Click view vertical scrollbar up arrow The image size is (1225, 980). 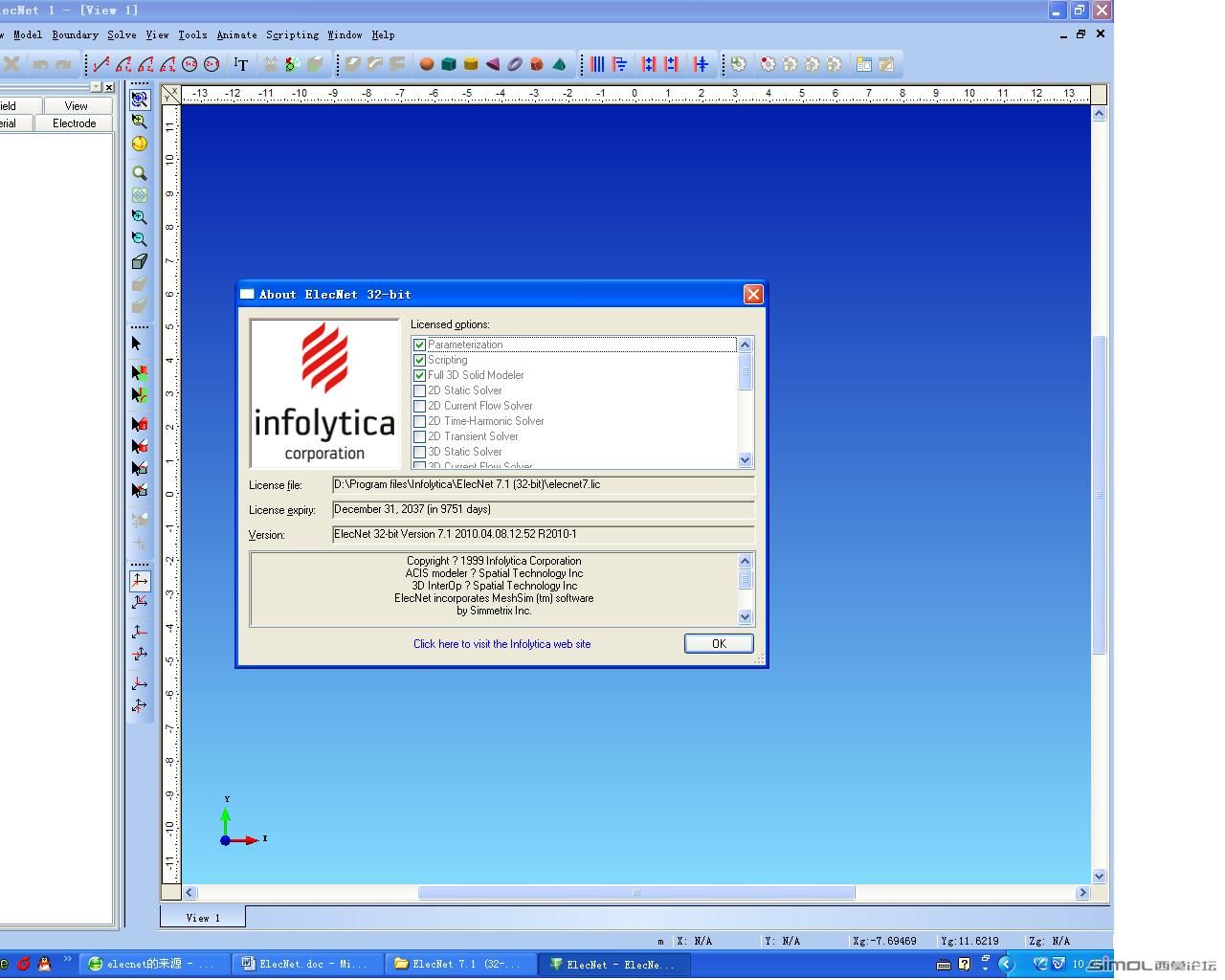pyautogui.click(x=1099, y=114)
